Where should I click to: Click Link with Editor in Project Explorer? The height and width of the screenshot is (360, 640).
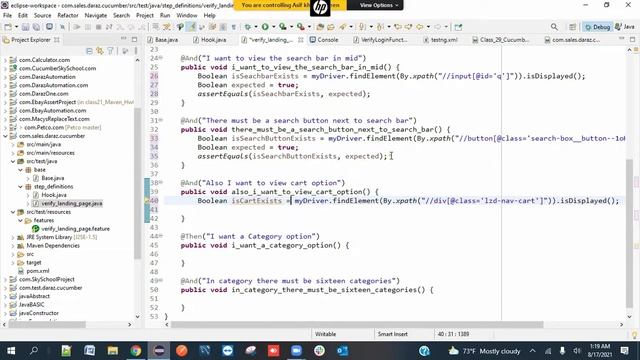pos(100,51)
